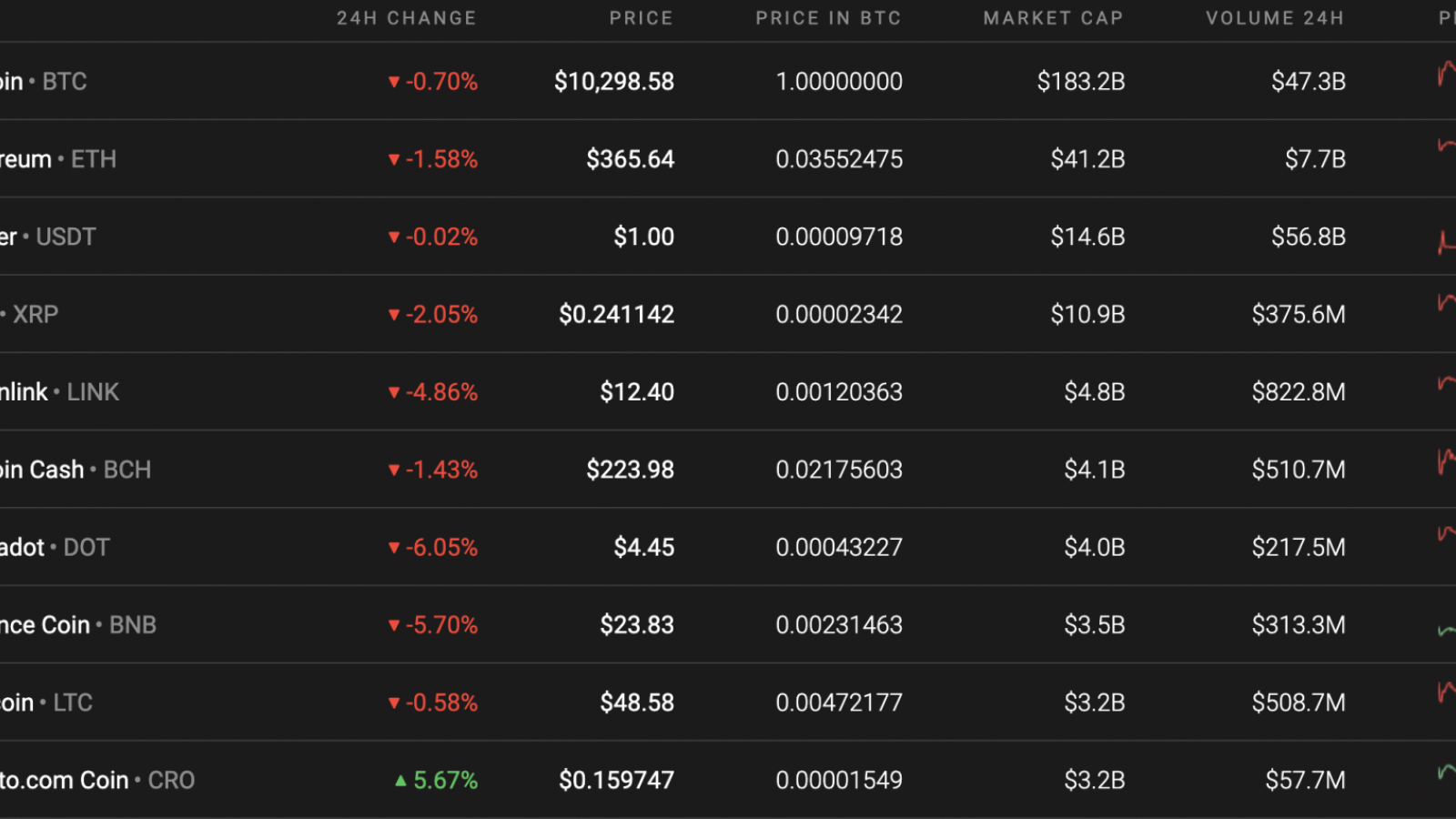Sort by the PRICE IN BTC header
This screenshot has height=819, width=1456.
coord(828,18)
